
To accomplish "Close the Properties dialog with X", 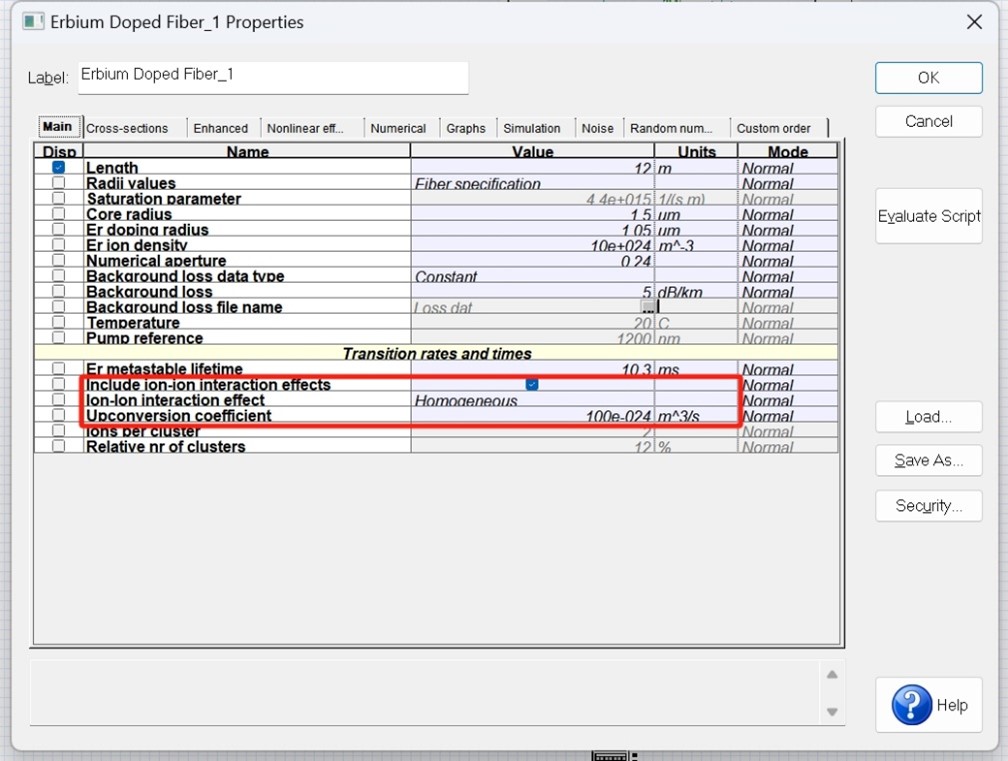I will pyautogui.click(x=974, y=22).
